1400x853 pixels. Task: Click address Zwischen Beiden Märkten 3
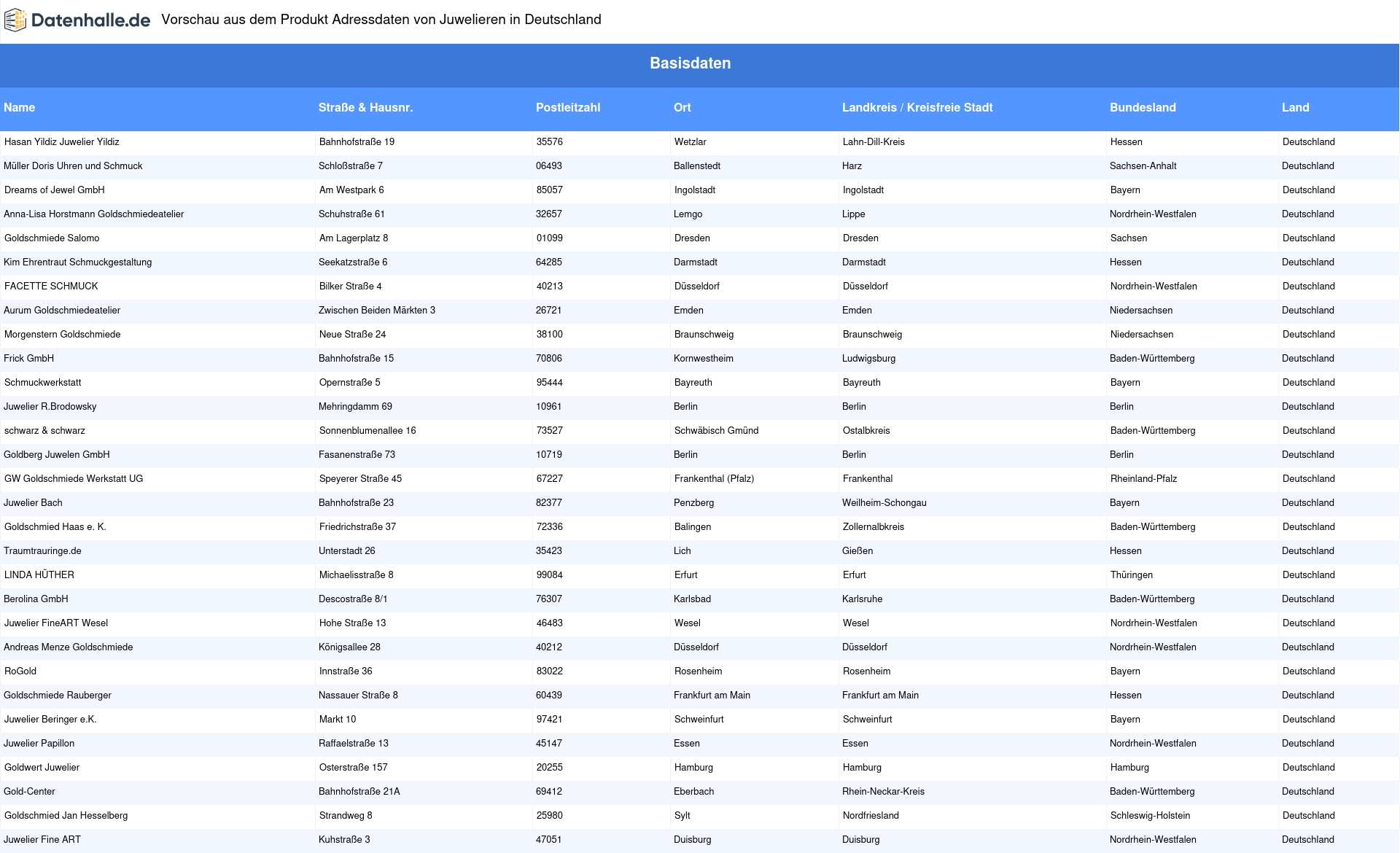(x=377, y=311)
